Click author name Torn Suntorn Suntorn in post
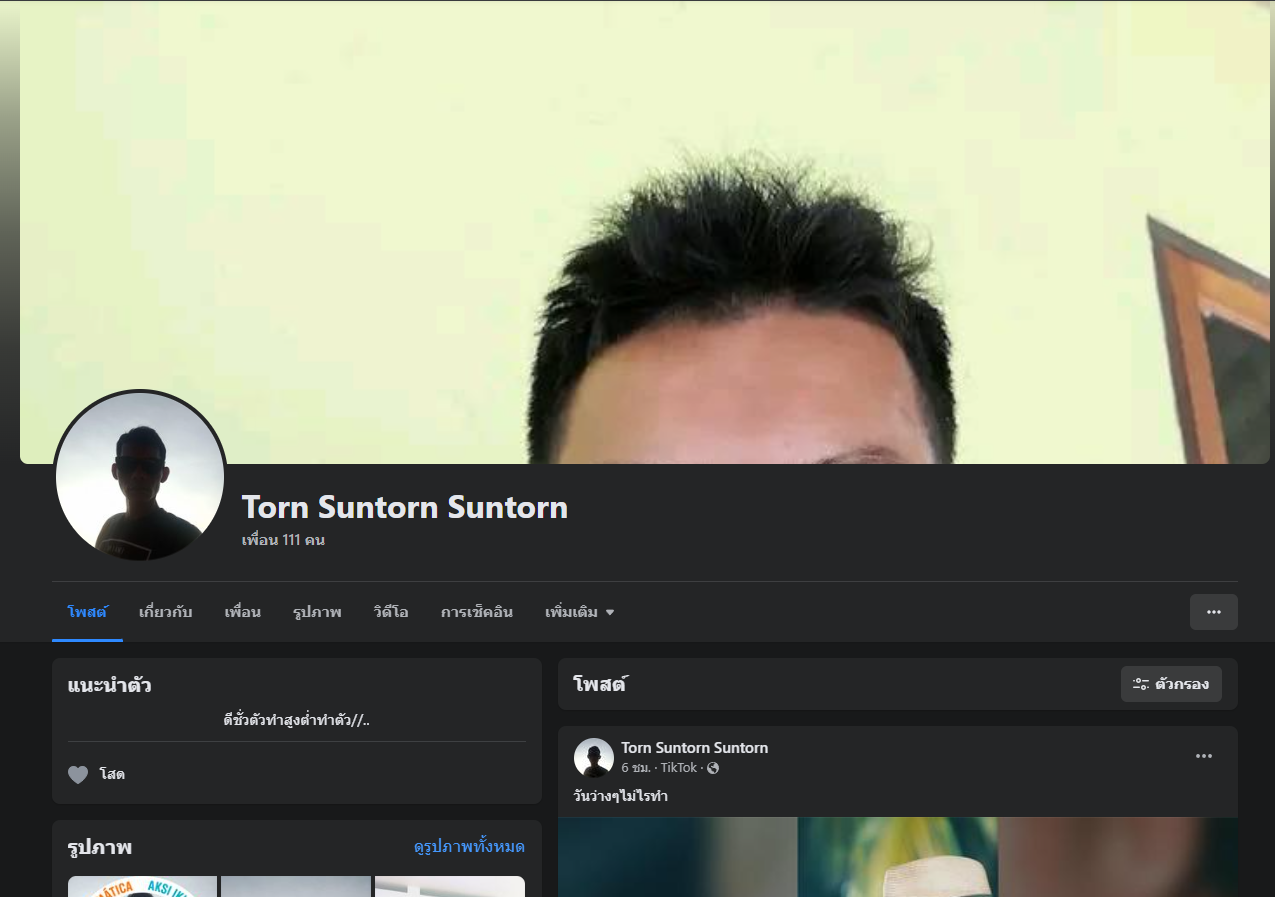 pos(694,748)
